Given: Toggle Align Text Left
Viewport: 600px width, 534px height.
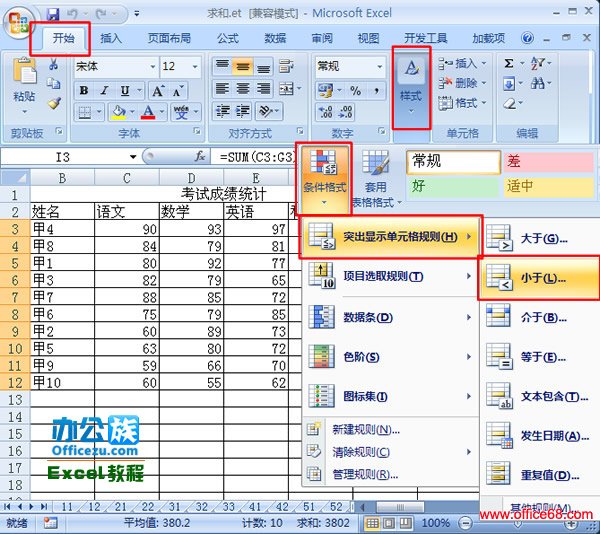Looking at the screenshot, I should click(x=222, y=89).
